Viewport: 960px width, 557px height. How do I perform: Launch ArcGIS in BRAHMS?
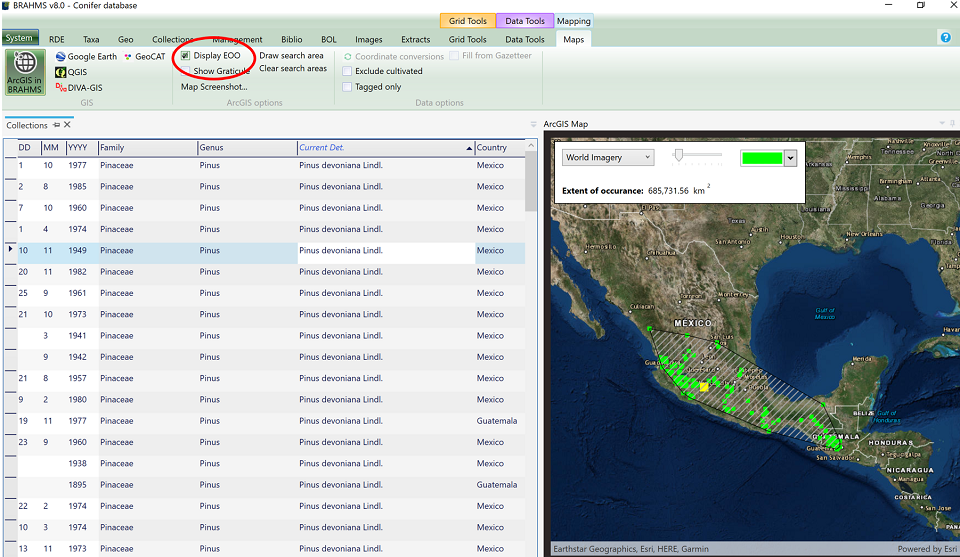click(x=25, y=73)
